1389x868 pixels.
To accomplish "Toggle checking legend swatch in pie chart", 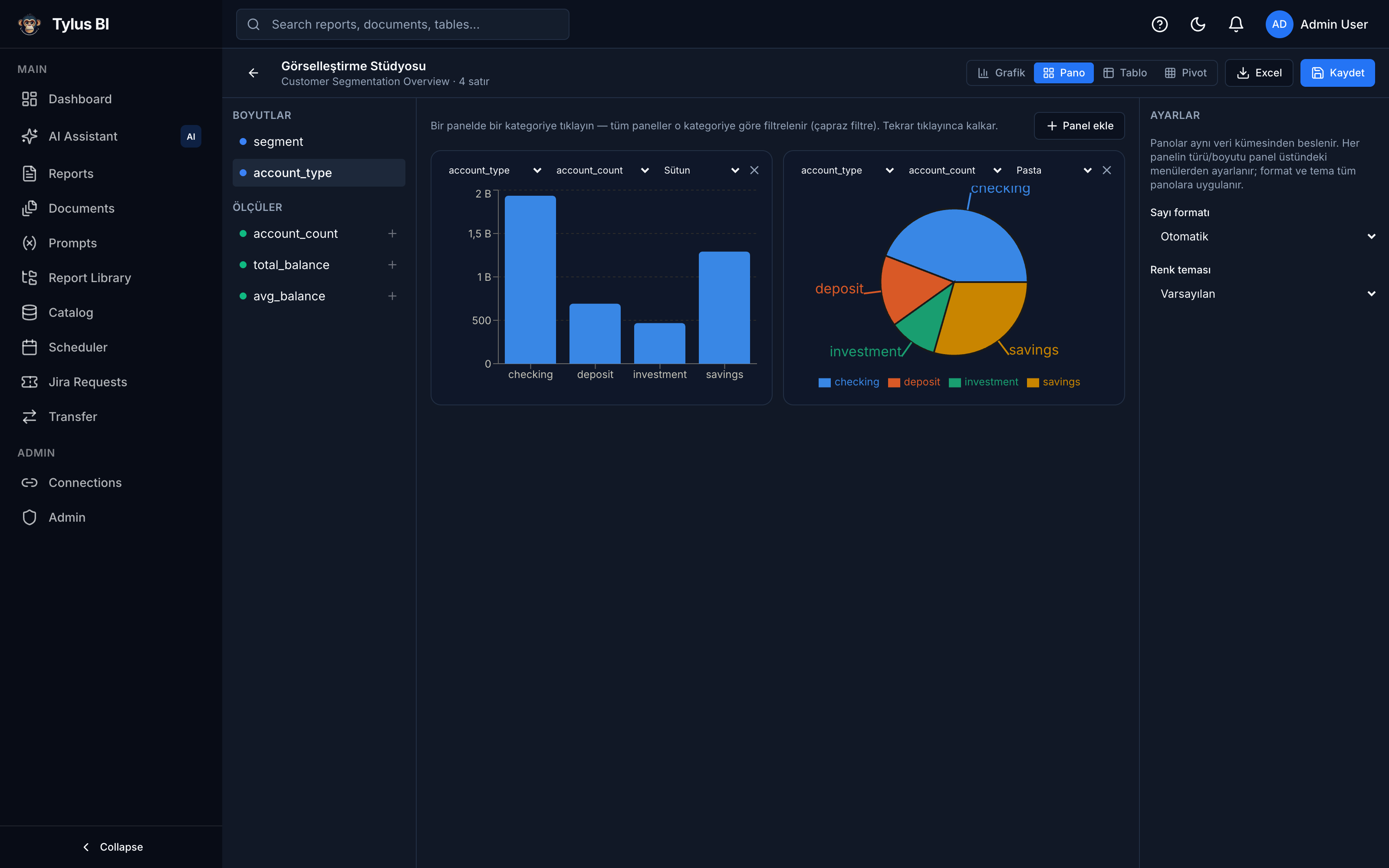I will tap(824, 383).
